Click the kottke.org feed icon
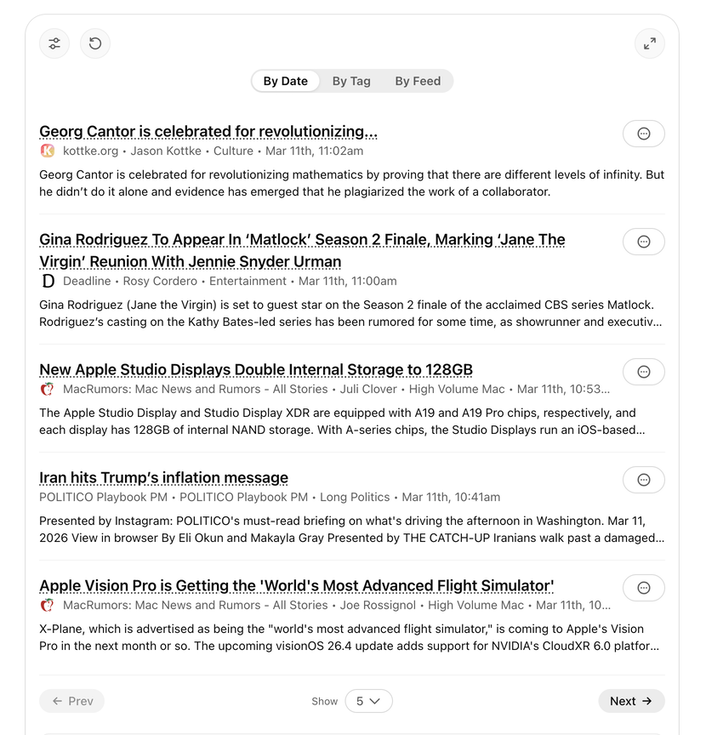Viewport: 706px width, 735px height. (x=47, y=151)
